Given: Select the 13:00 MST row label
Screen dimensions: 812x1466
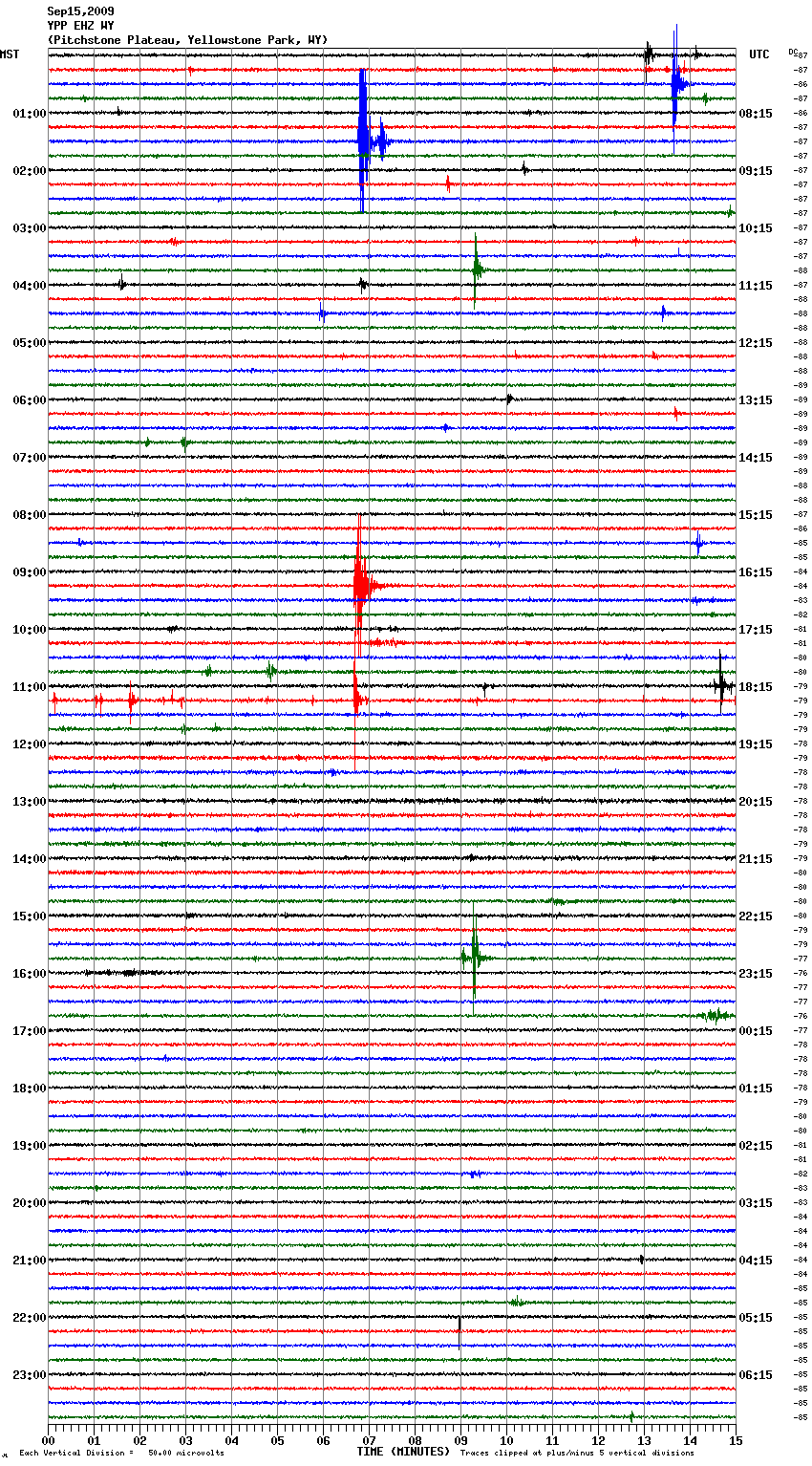Looking at the screenshot, I should coord(29,802).
